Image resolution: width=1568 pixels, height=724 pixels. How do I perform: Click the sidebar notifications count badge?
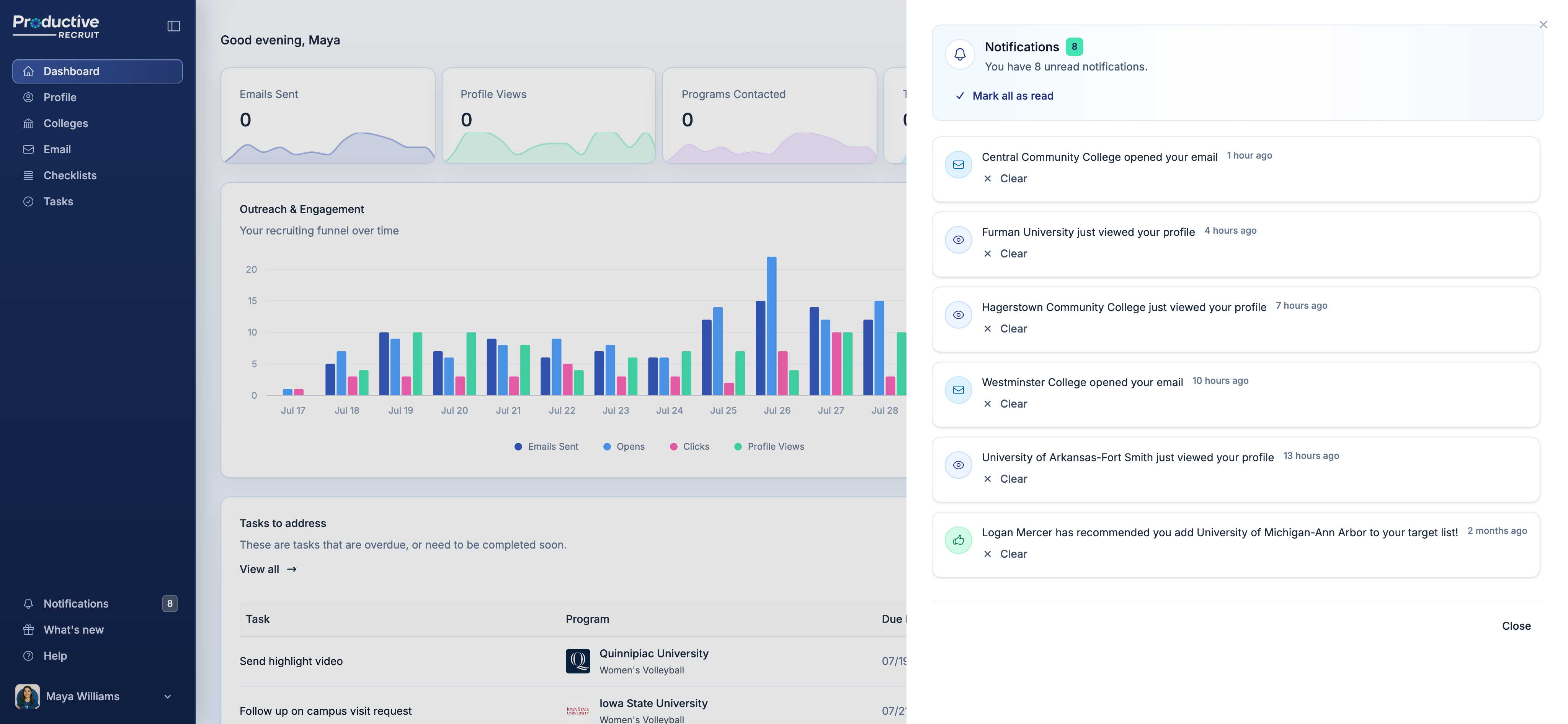click(x=170, y=603)
